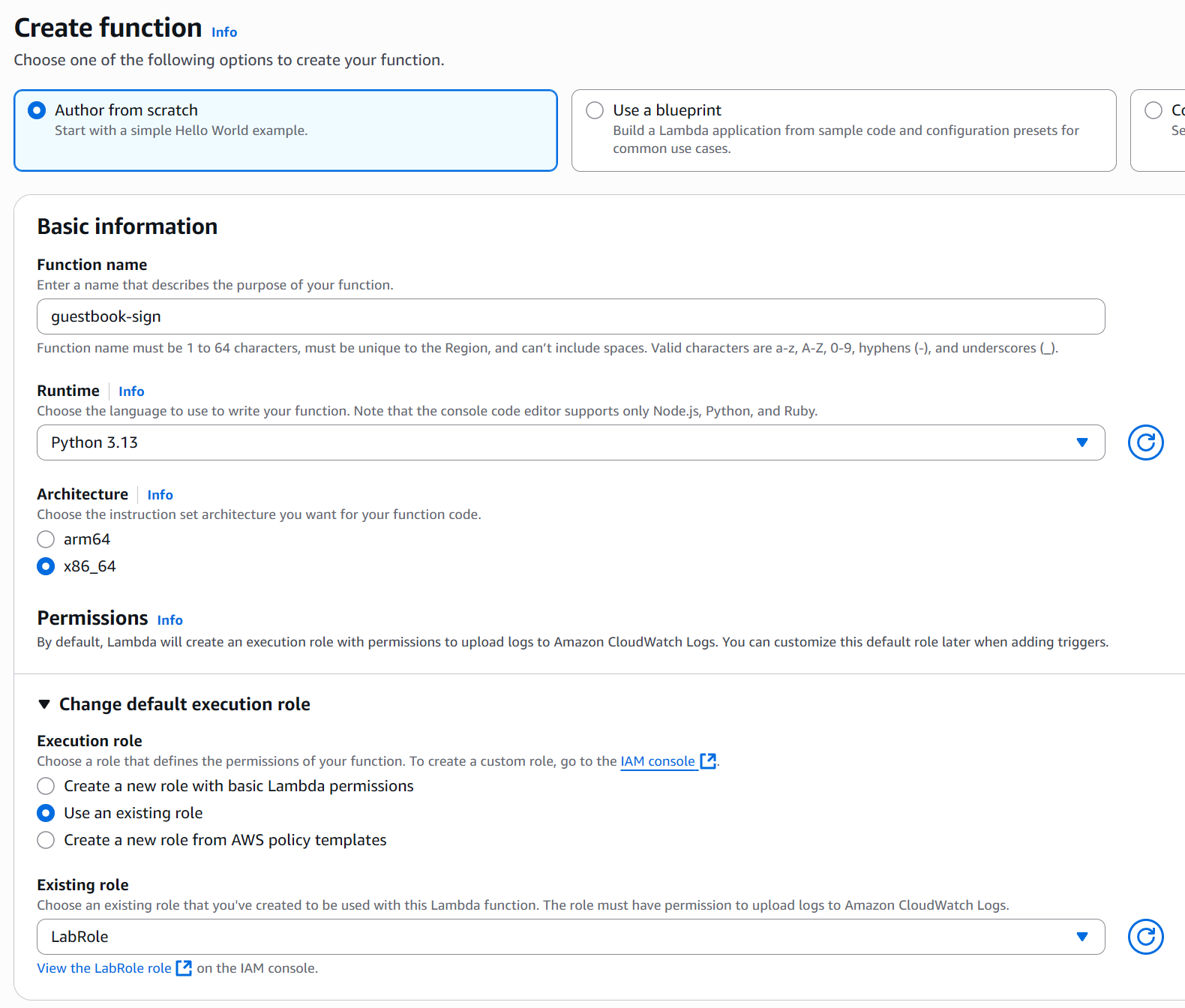Choose Create a new role from AWS policy templates
Viewport: 1185px width, 1008px height.
click(46, 840)
